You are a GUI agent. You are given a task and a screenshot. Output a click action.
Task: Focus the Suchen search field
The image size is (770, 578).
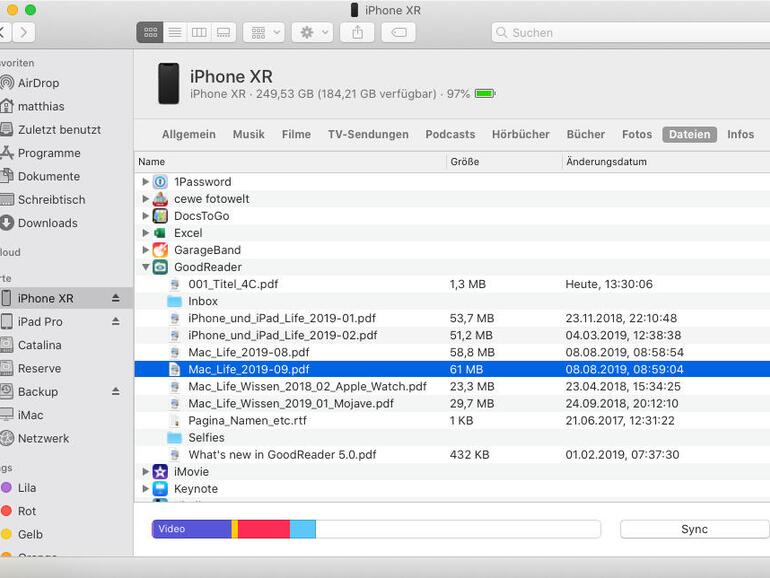point(631,33)
